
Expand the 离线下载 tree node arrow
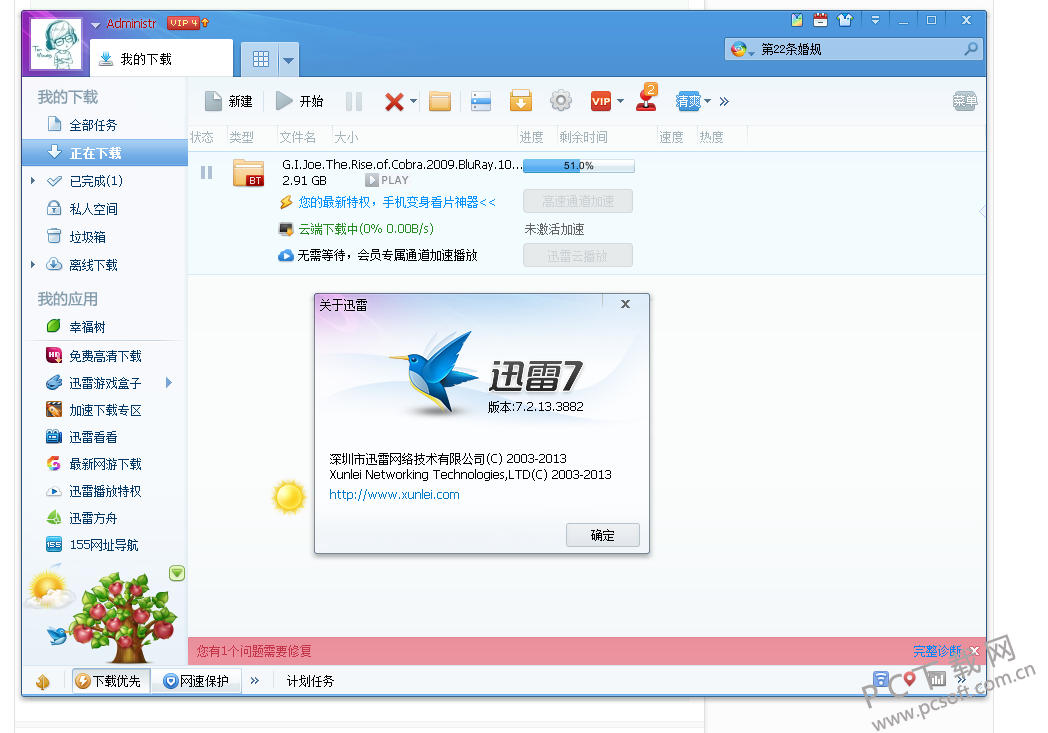[x=33, y=265]
